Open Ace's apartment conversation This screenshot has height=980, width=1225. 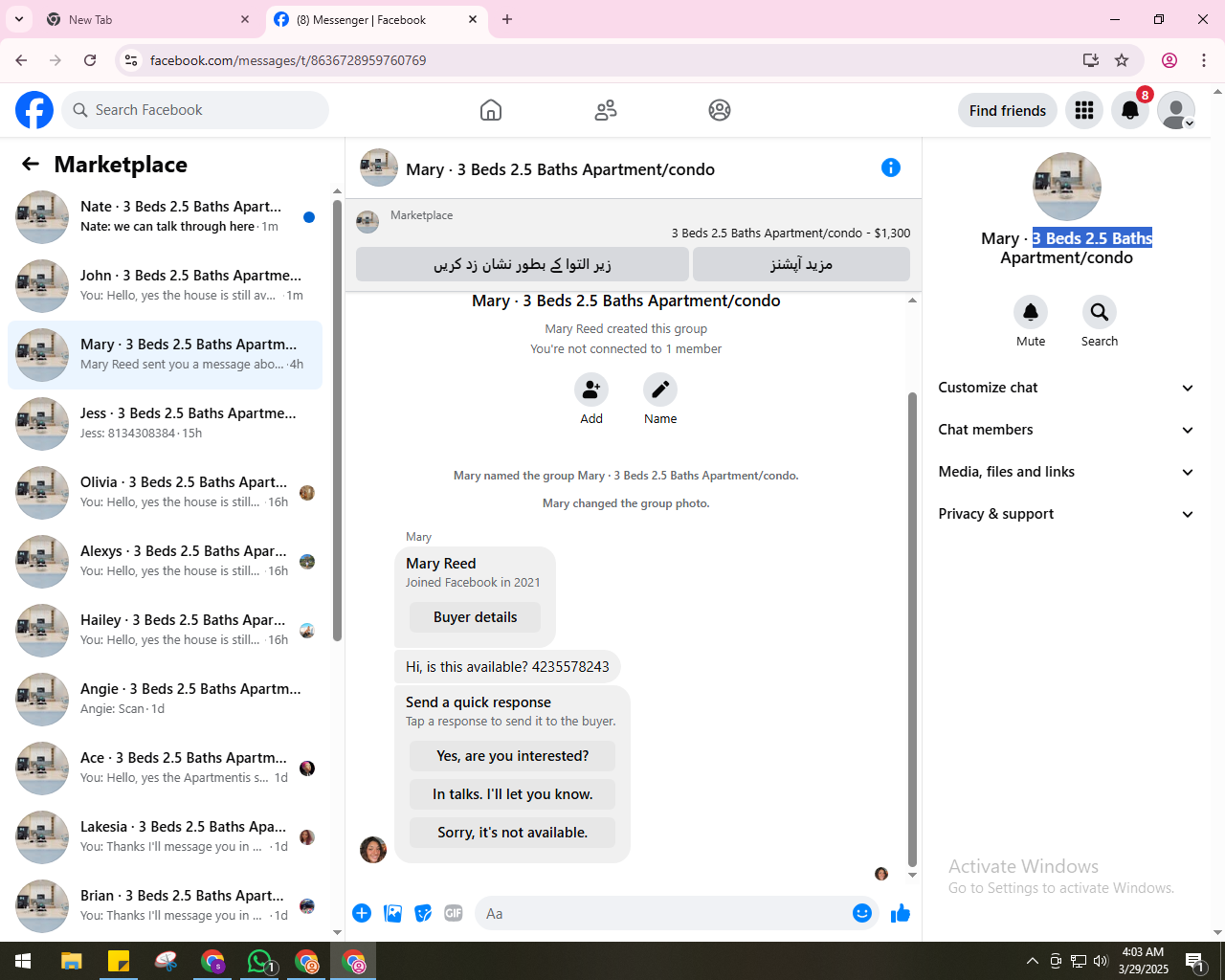tap(165, 768)
